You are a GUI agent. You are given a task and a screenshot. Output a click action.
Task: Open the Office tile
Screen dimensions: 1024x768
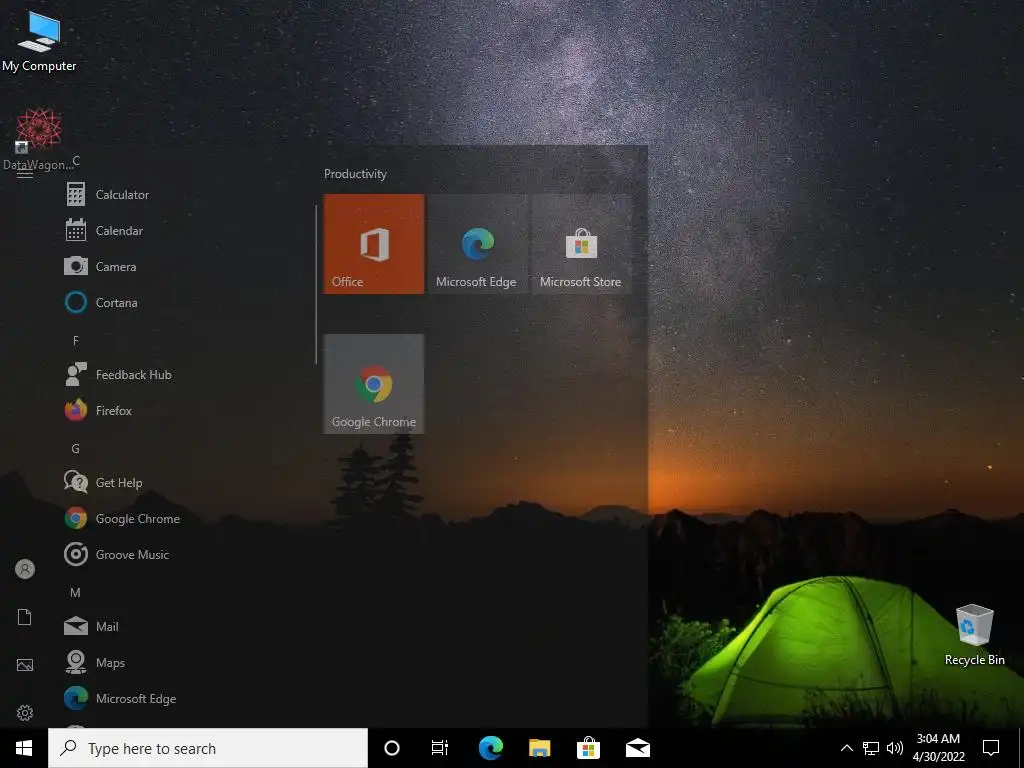point(374,244)
